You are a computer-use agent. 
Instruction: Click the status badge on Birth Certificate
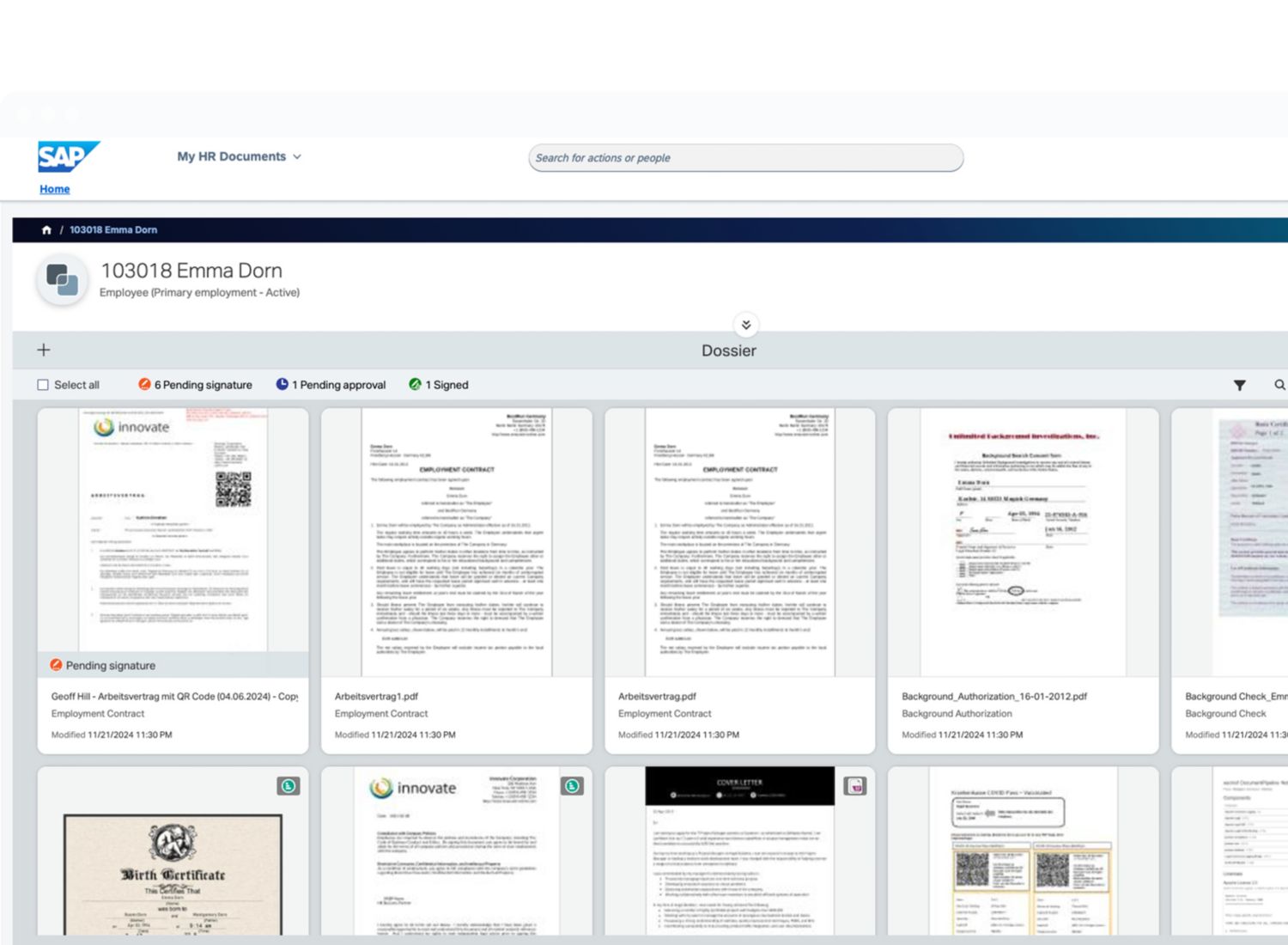[x=289, y=786]
